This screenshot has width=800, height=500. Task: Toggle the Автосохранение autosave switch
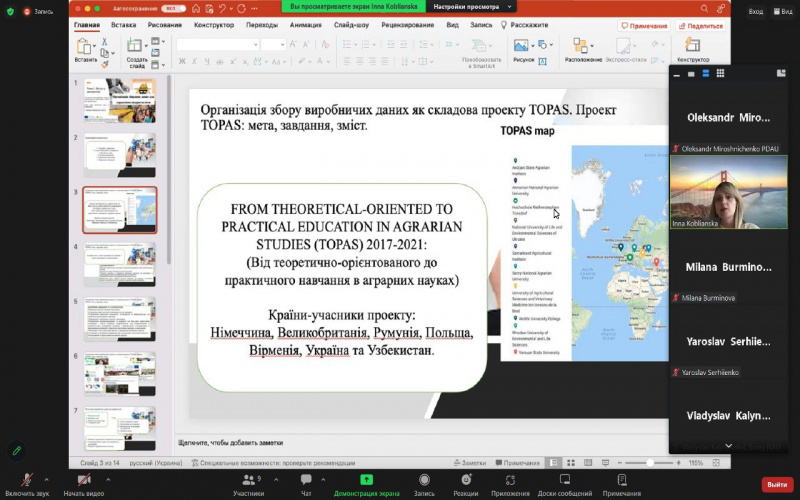coord(173,9)
